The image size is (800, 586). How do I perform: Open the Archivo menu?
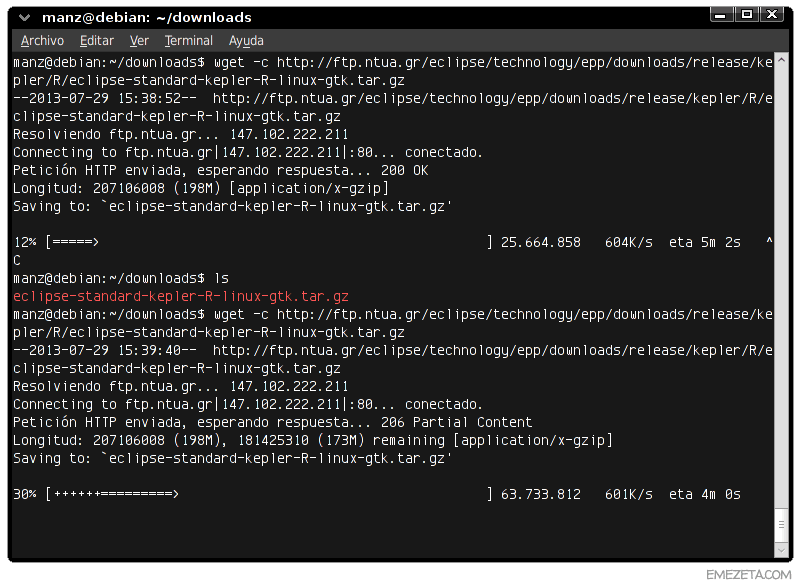click(42, 41)
